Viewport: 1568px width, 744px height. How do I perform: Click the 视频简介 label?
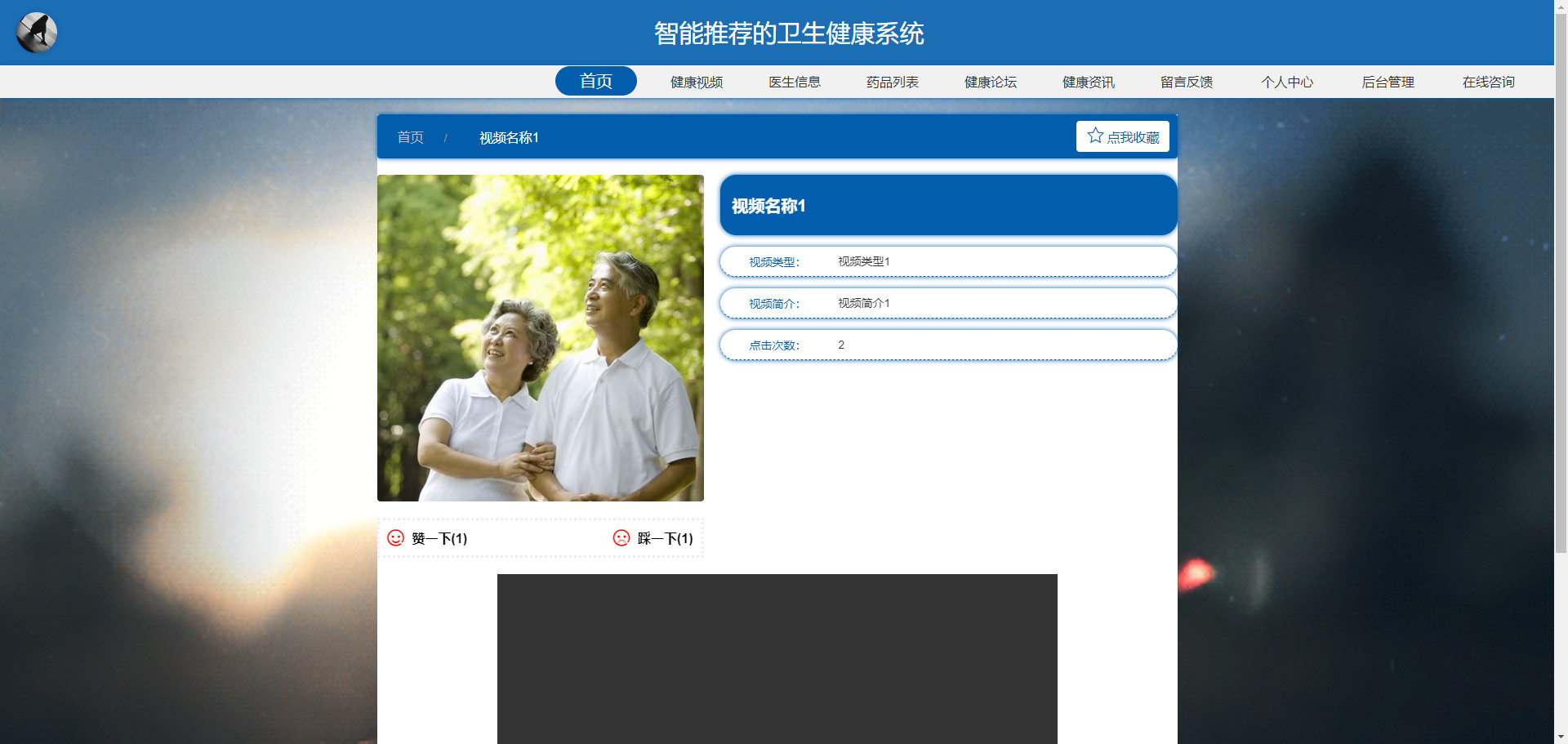pos(774,304)
